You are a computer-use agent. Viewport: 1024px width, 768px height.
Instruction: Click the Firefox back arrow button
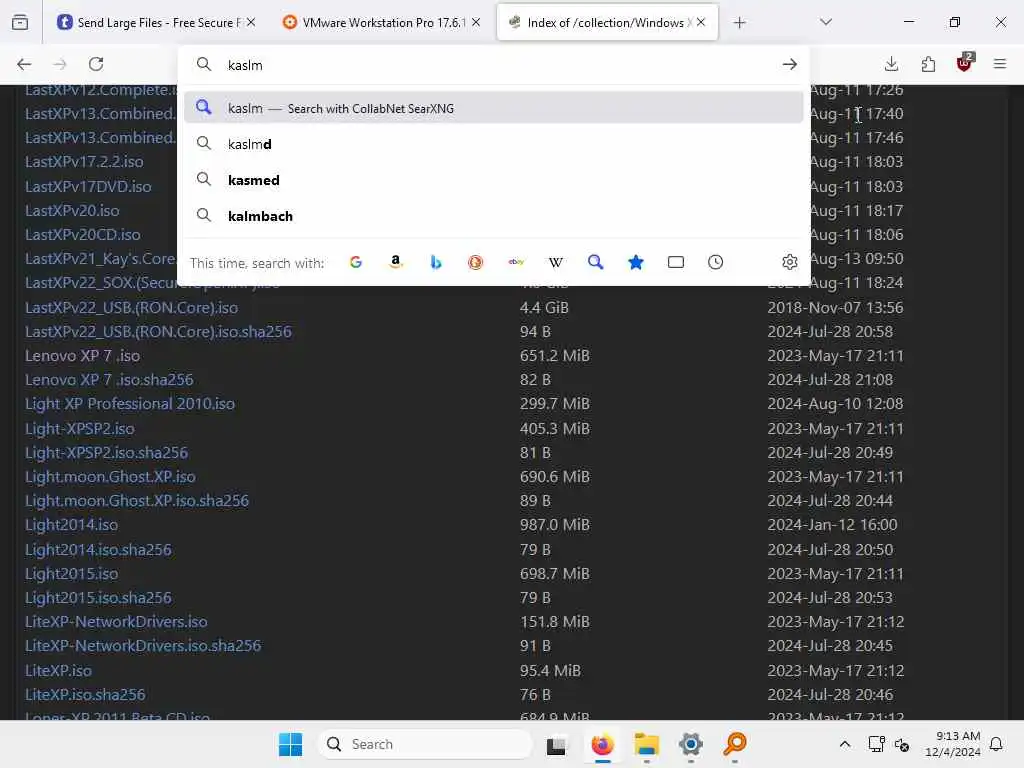click(24, 64)
